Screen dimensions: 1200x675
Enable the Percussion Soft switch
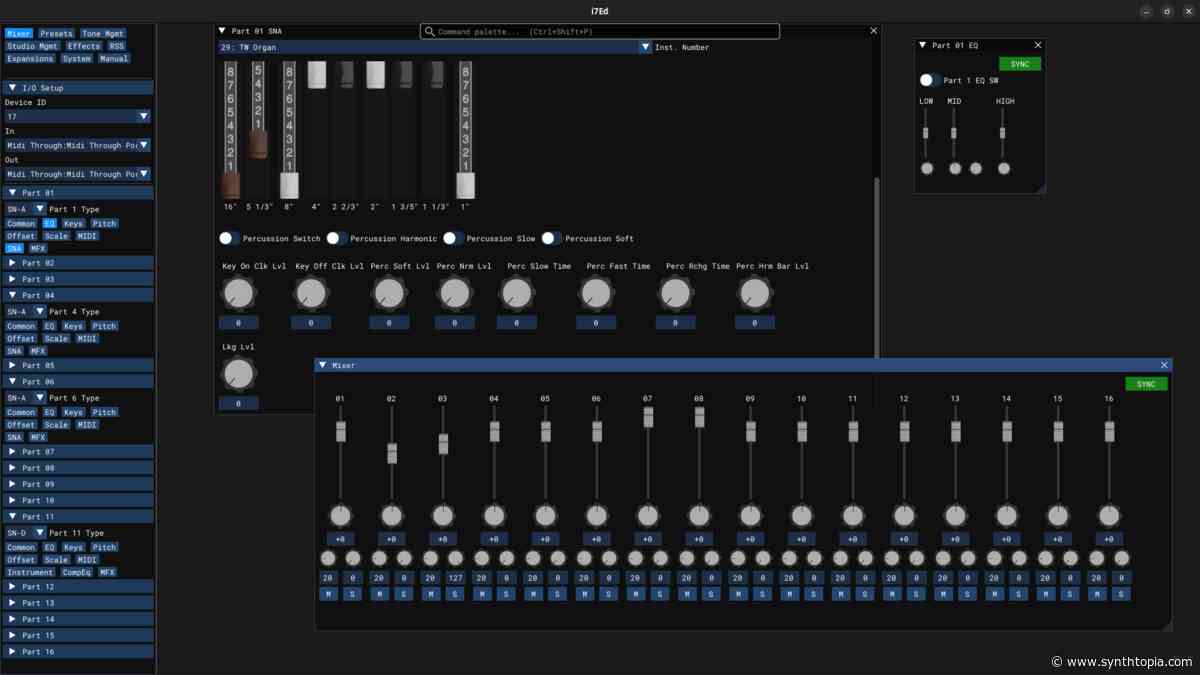(x=551, y=238)
